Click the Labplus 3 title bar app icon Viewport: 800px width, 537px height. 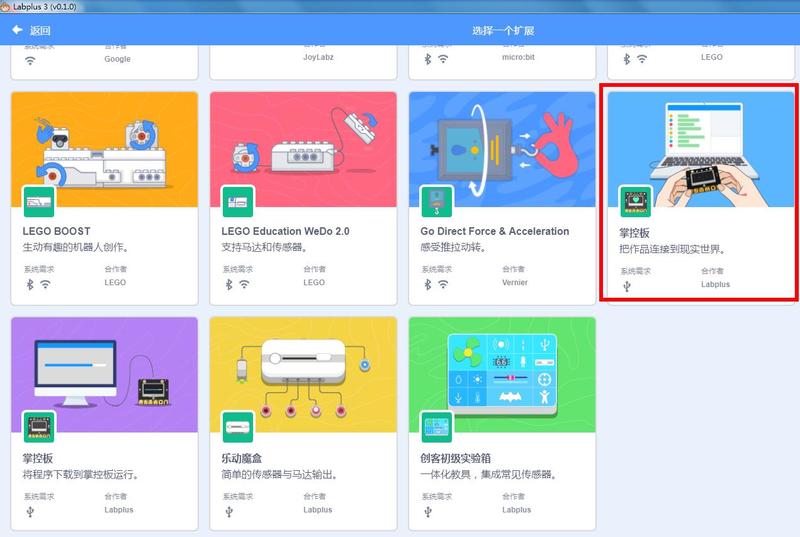tap(5, 7)
